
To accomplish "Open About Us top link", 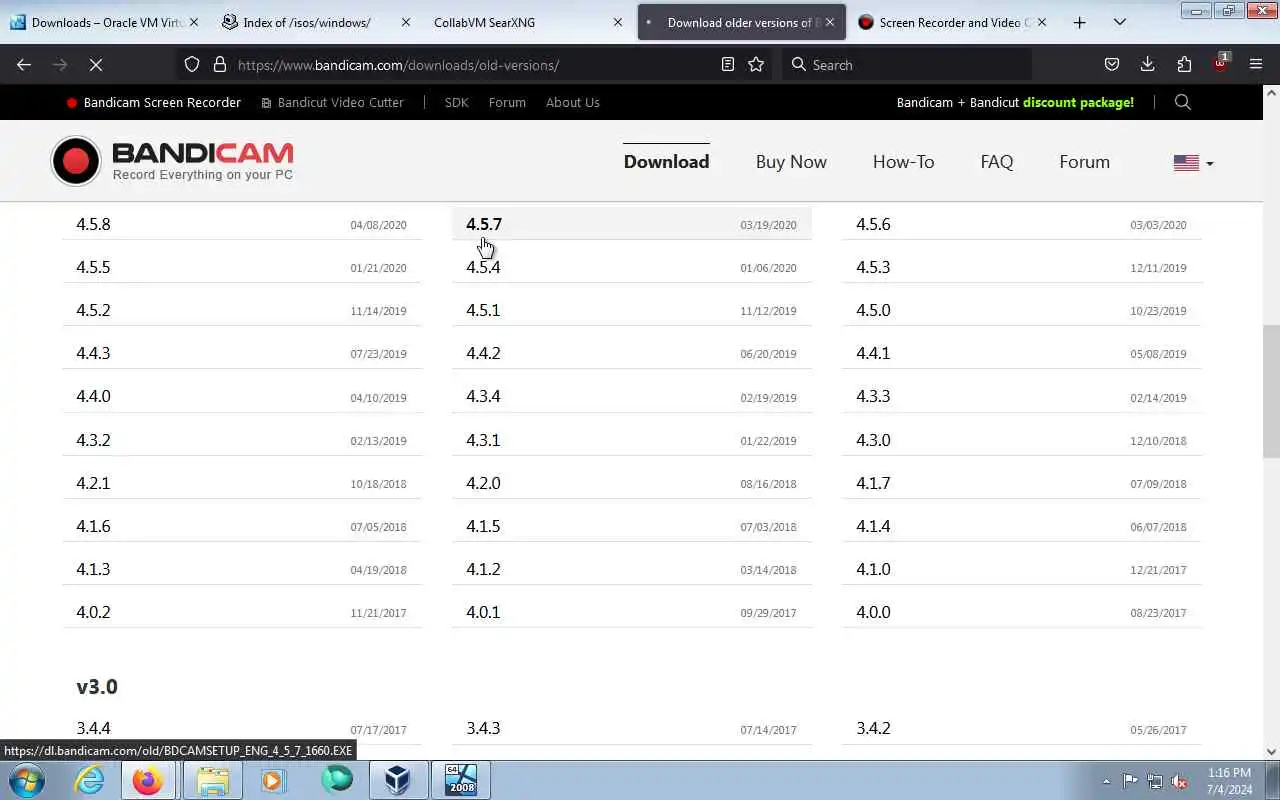I will [573, 102].
